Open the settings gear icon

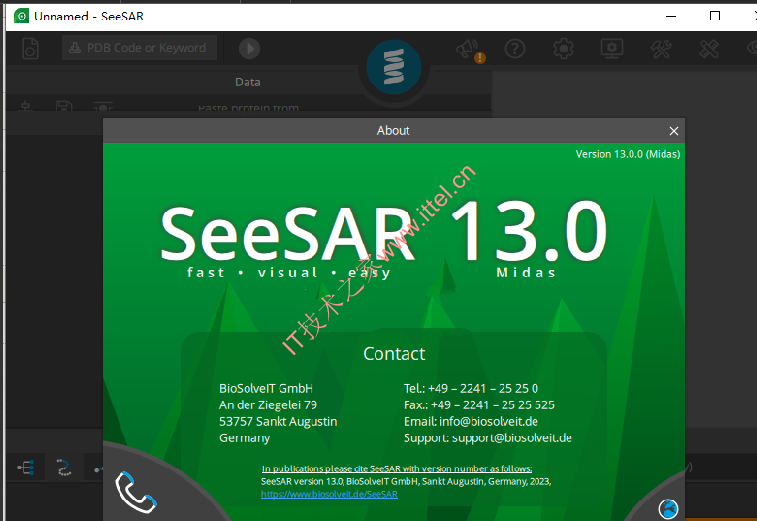(x=563, y=49)
